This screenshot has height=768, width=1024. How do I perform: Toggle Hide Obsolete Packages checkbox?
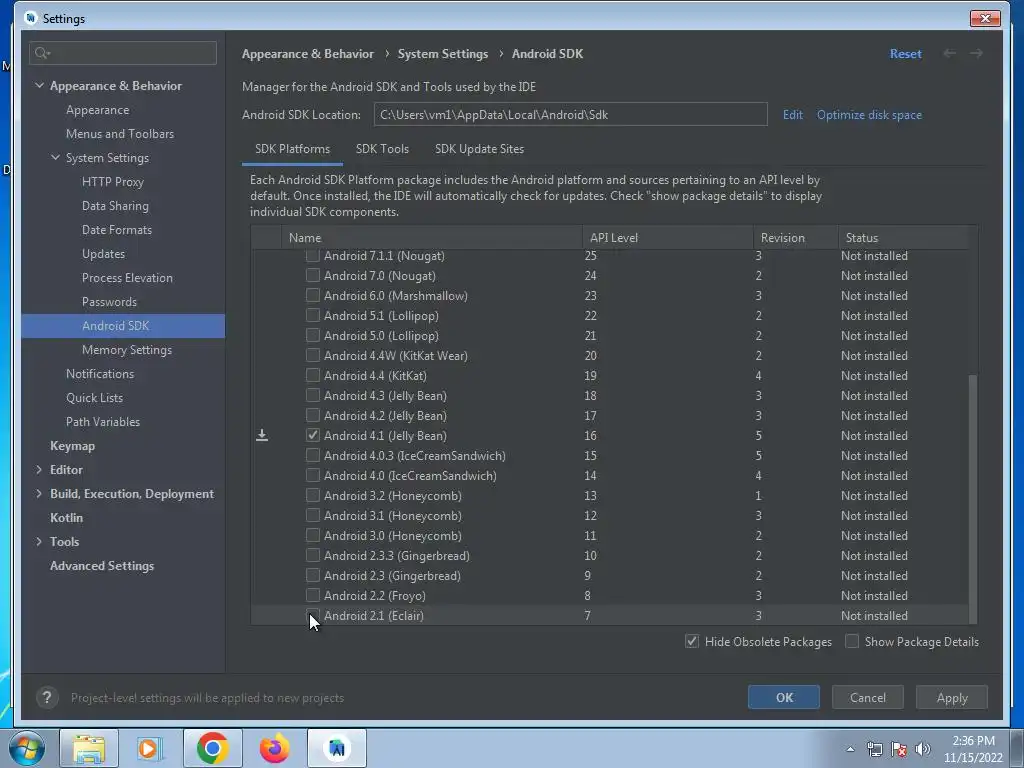692,641
